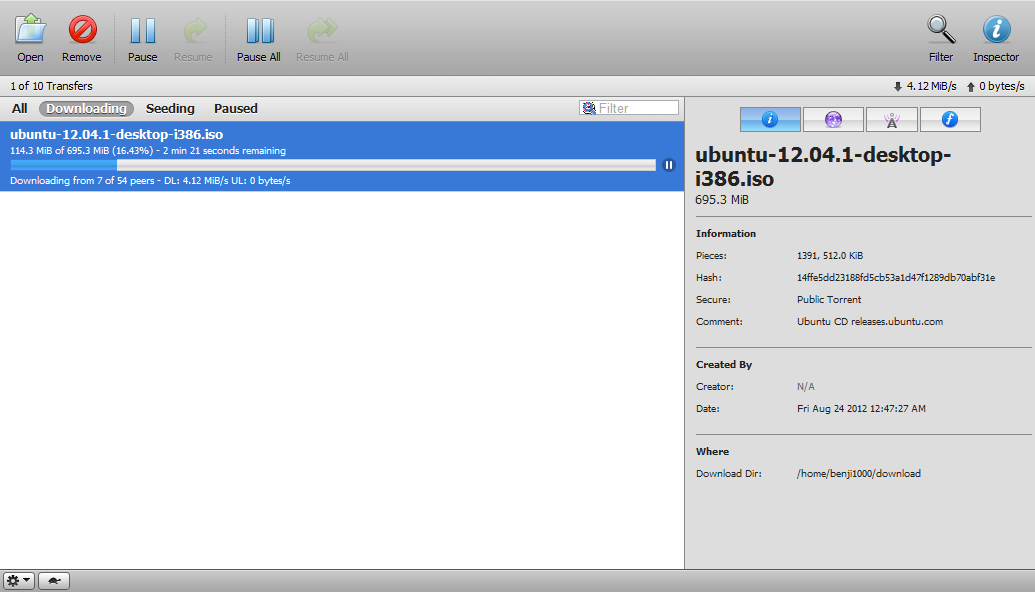Pause ubuntu torrent via its row pause button

[669, 165]
